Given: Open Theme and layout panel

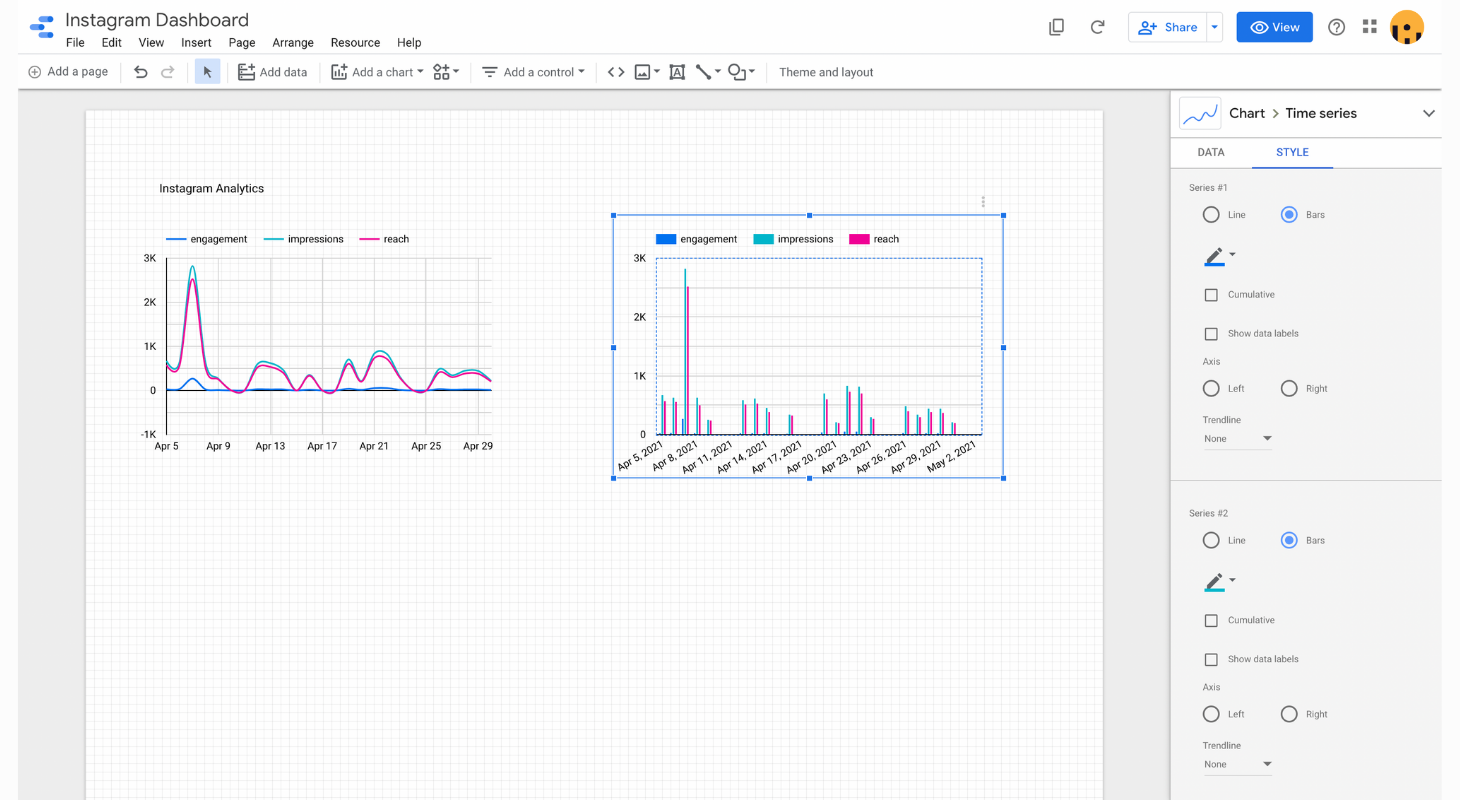Looking at the screenshot, I should click(826, 72).
